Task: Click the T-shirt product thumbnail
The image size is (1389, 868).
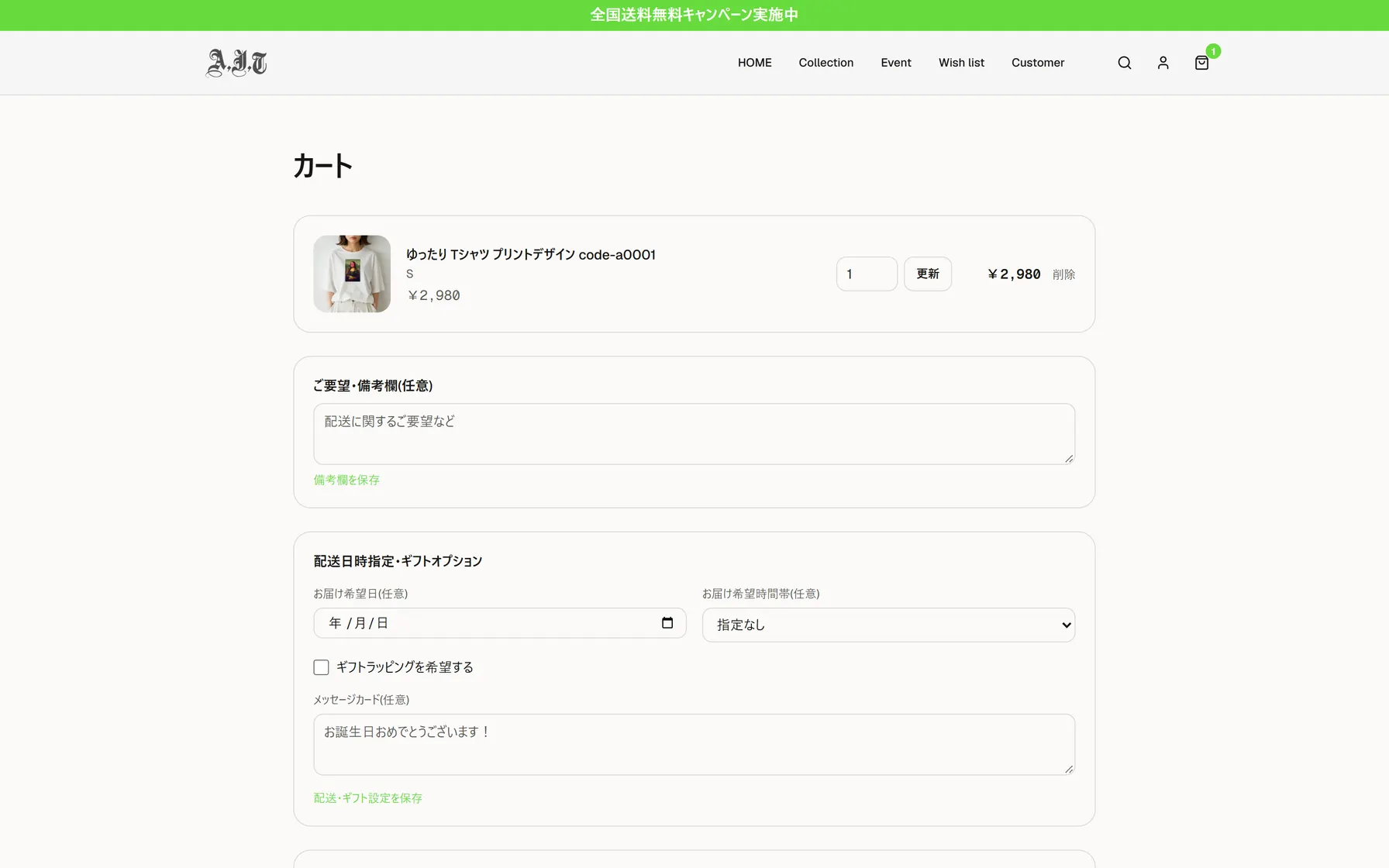Action: (x=352, y=274)
